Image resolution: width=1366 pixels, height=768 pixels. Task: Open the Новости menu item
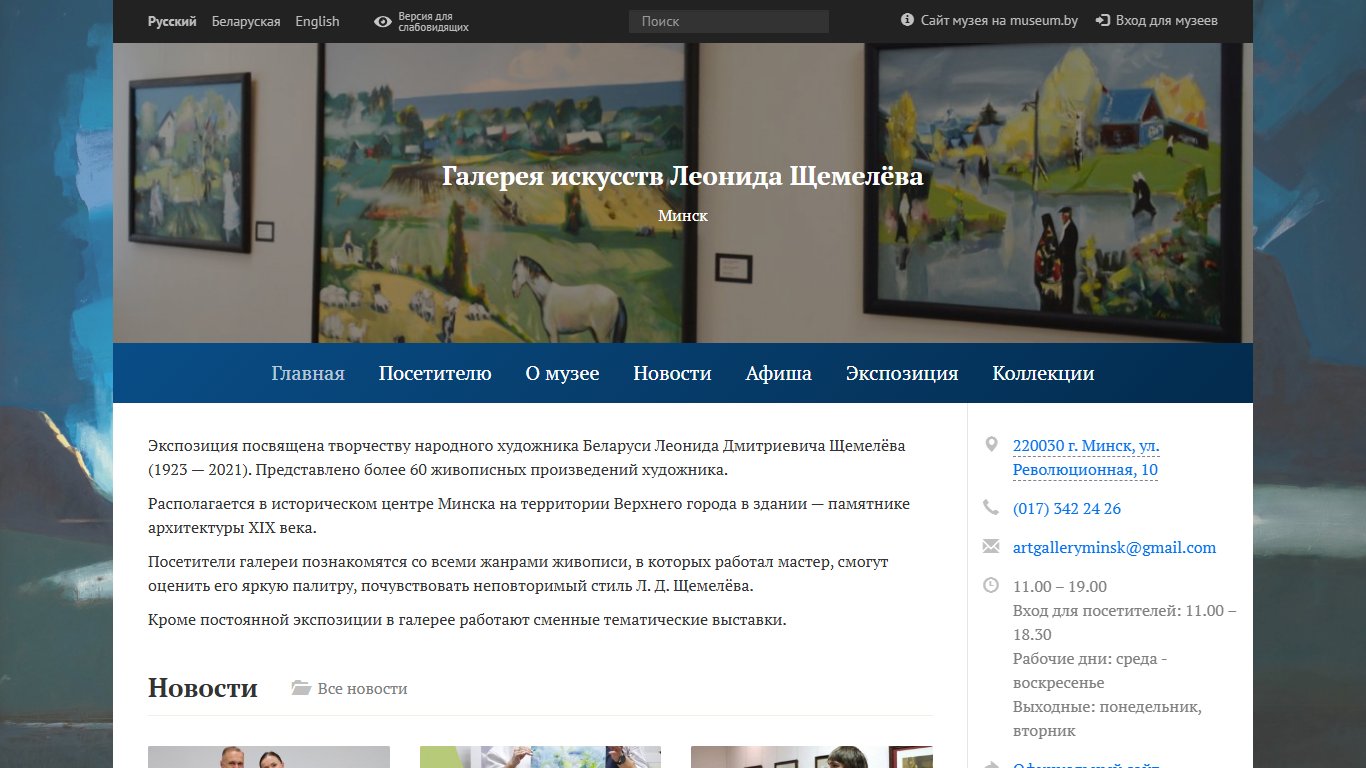[x=672, y=373]
